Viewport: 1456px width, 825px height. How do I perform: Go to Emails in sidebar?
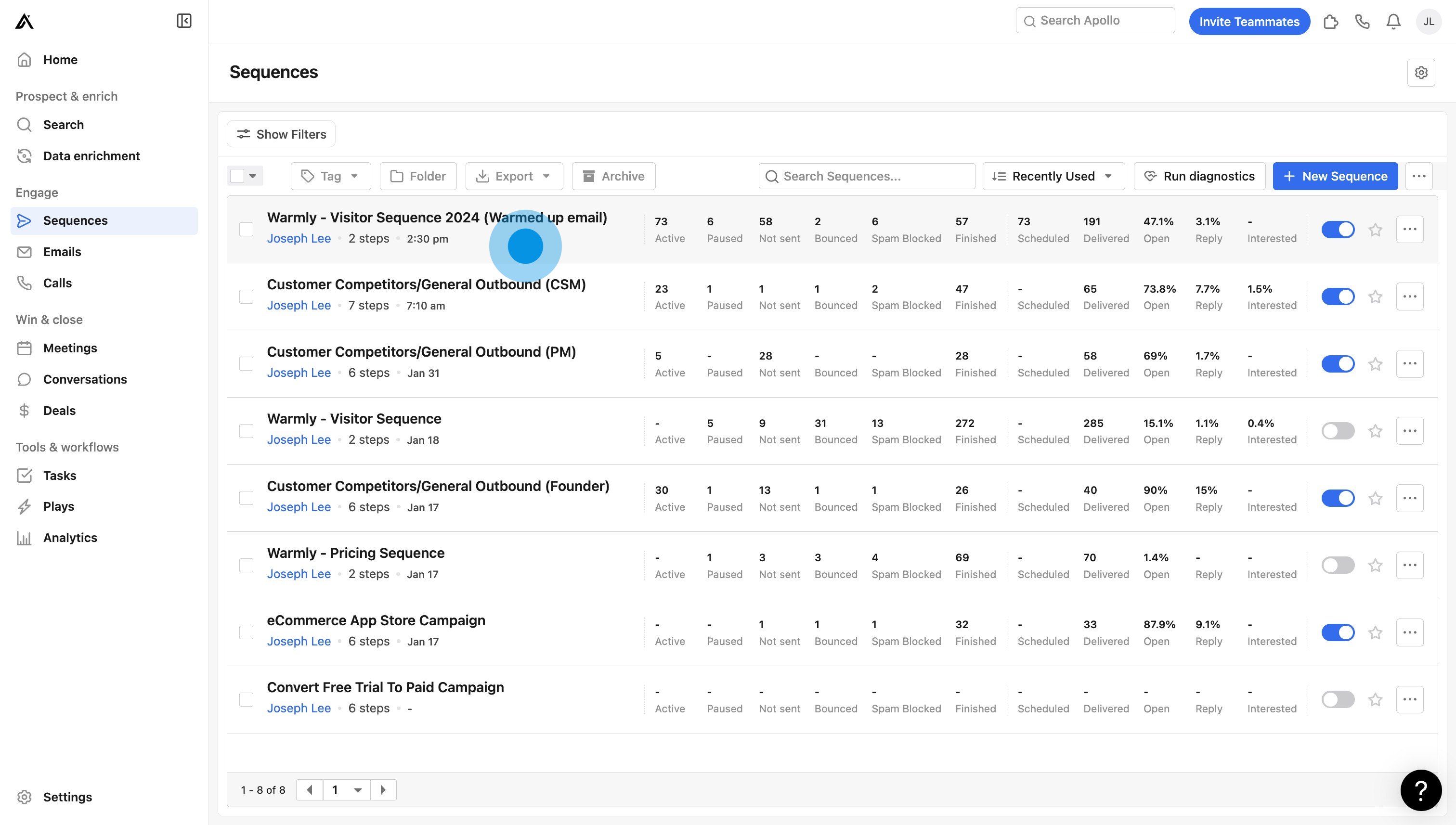62,252
